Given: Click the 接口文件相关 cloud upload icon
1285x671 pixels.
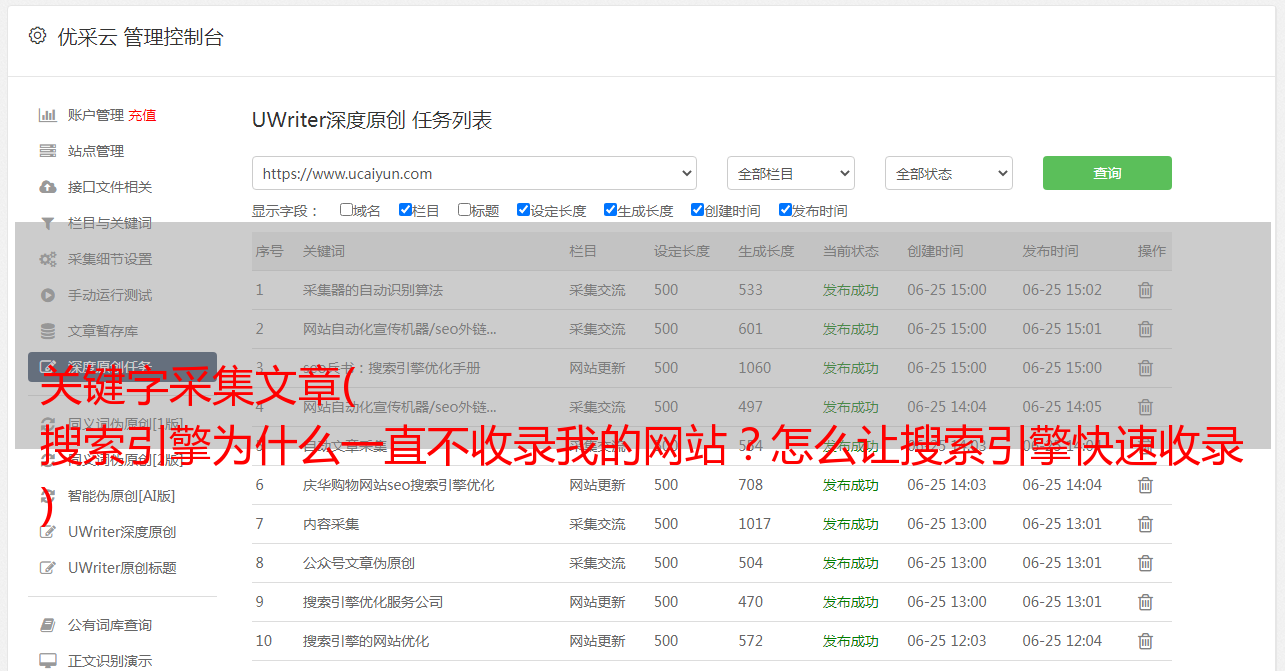Looking at the screenshot, I should pos(47,187).
